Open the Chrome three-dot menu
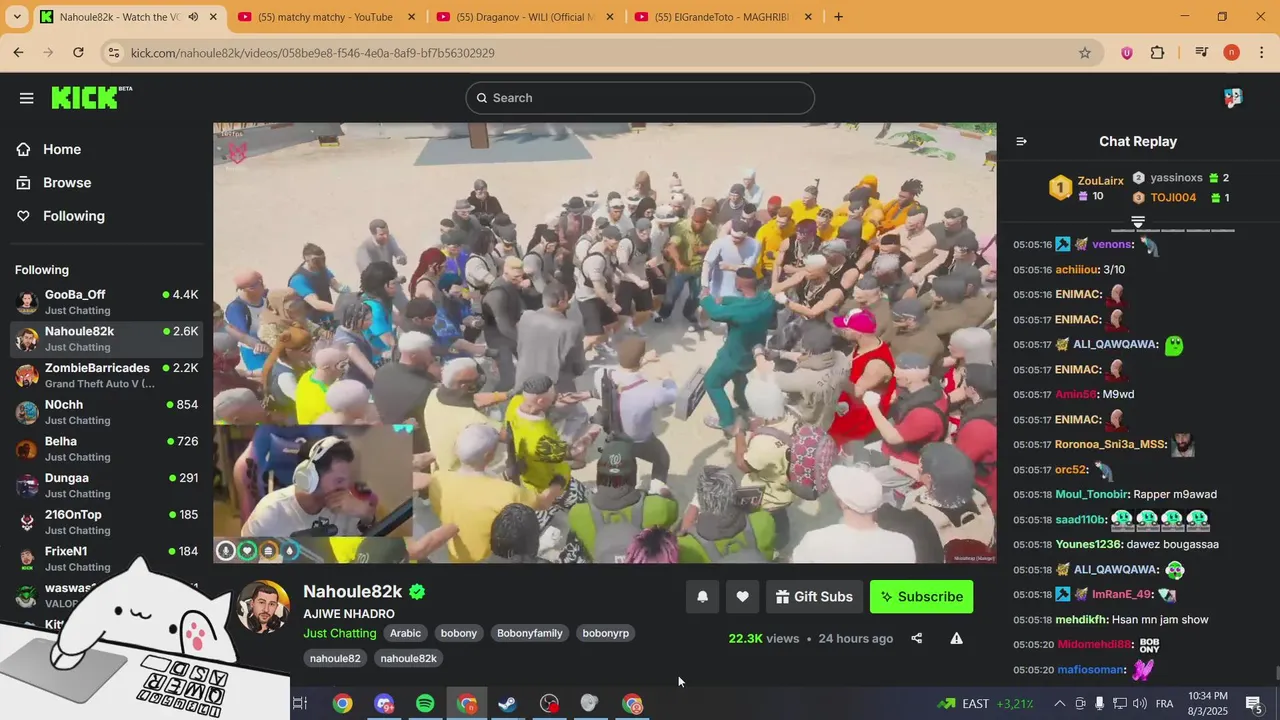Image resolution: width=1280 pixels, height=720 pixels. pos(1262,53)
